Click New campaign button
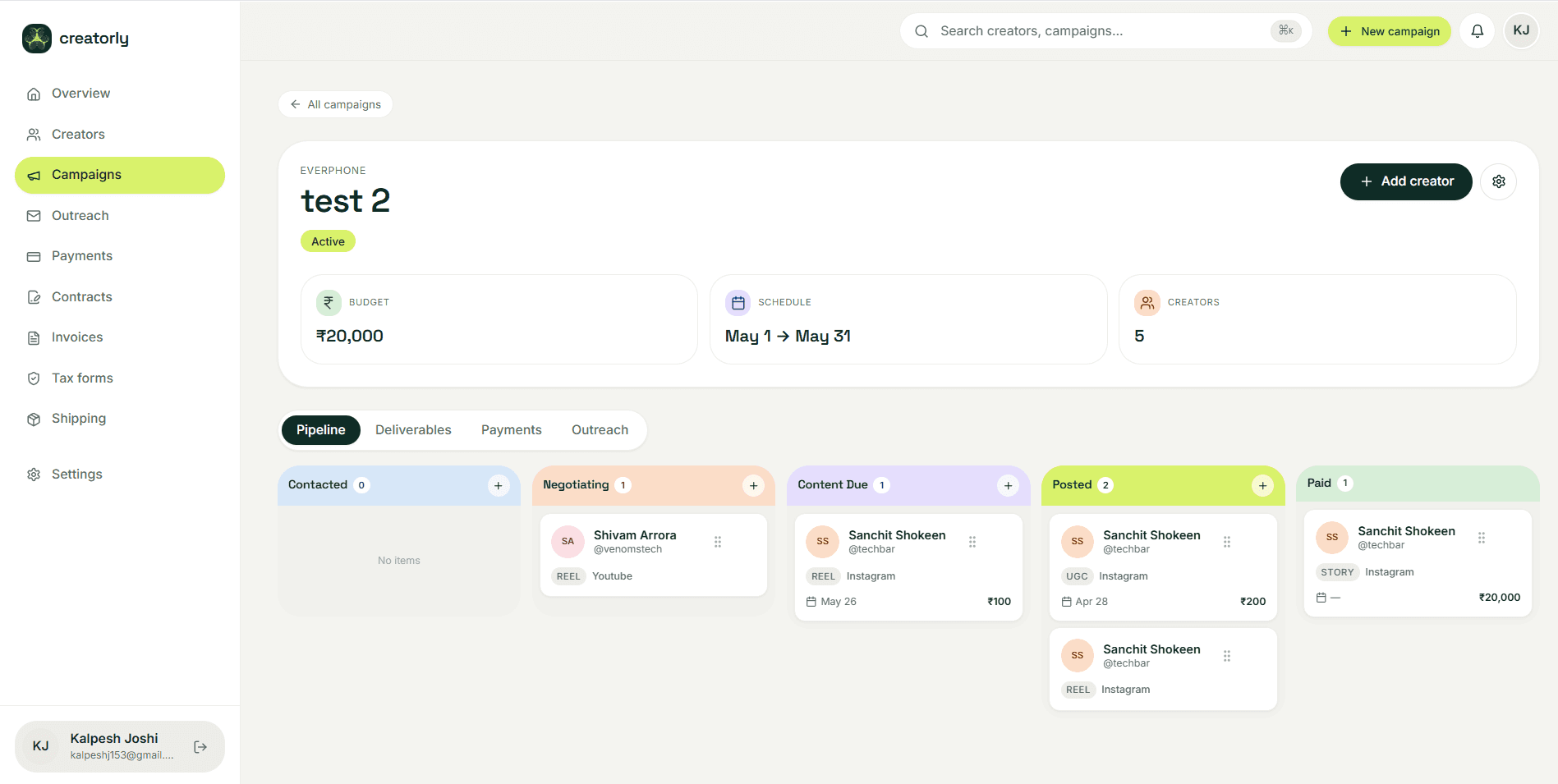This screenshot has height=784, width=1558. tap(1390, 31)
